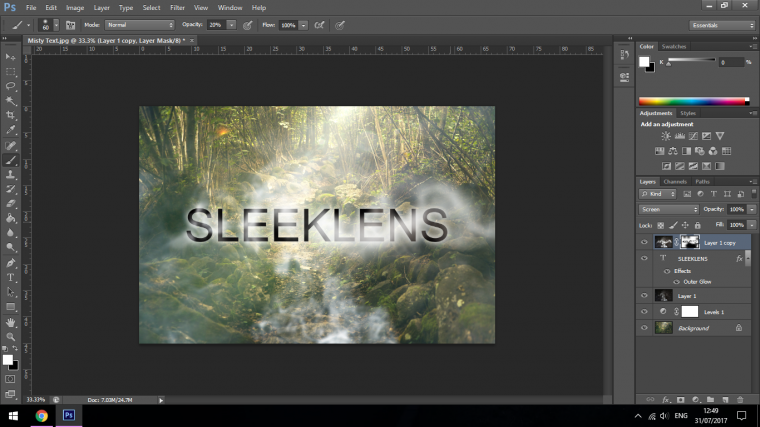
Task: Select the History Brush tool
Action: 10,189
